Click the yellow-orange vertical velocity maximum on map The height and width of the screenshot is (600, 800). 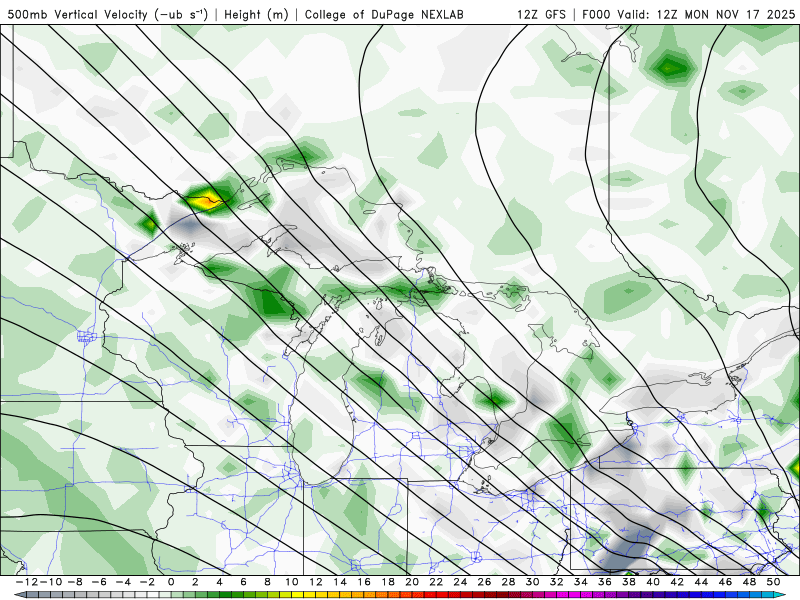click(205, 201)
